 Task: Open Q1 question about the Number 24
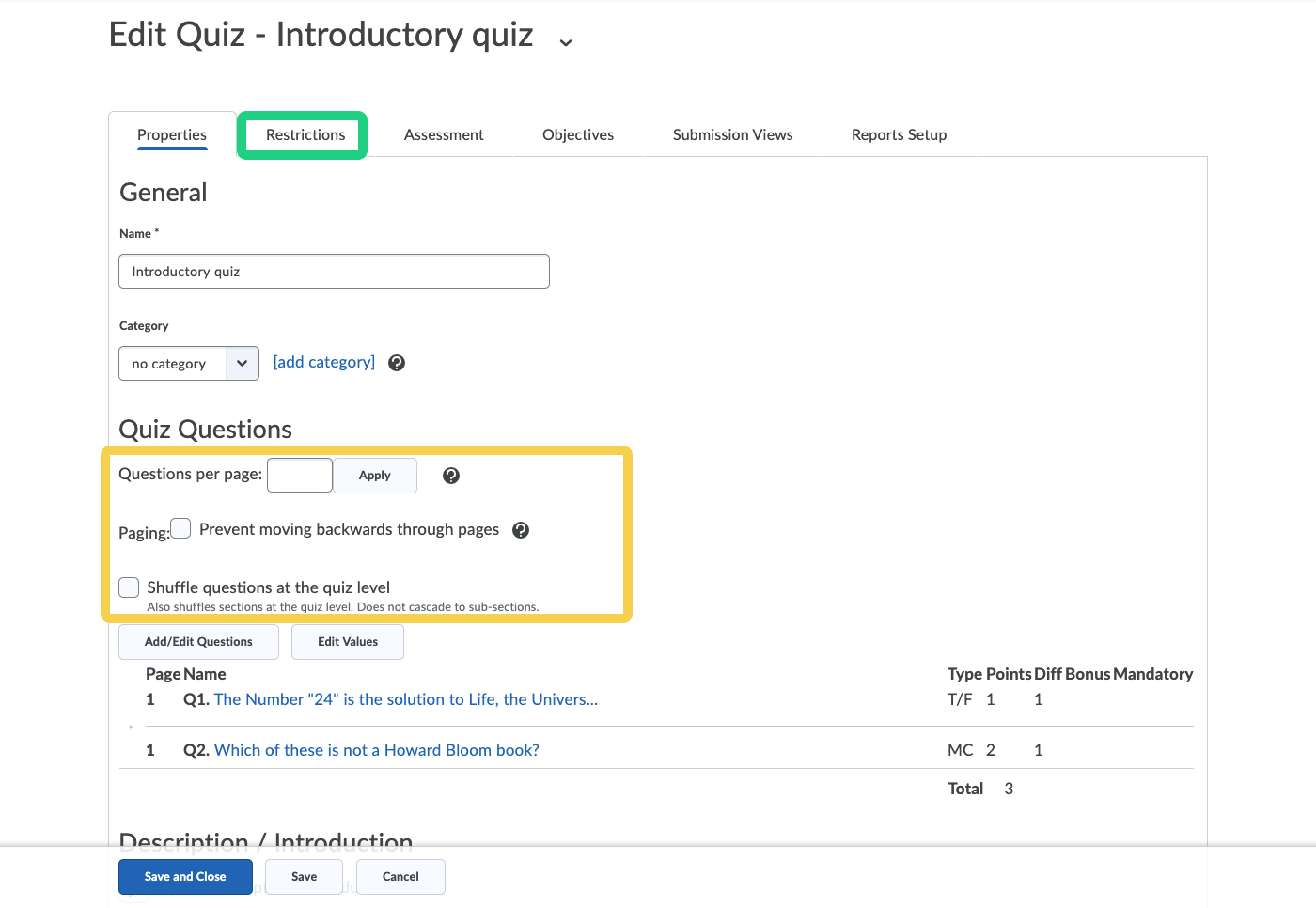[405, 699]
